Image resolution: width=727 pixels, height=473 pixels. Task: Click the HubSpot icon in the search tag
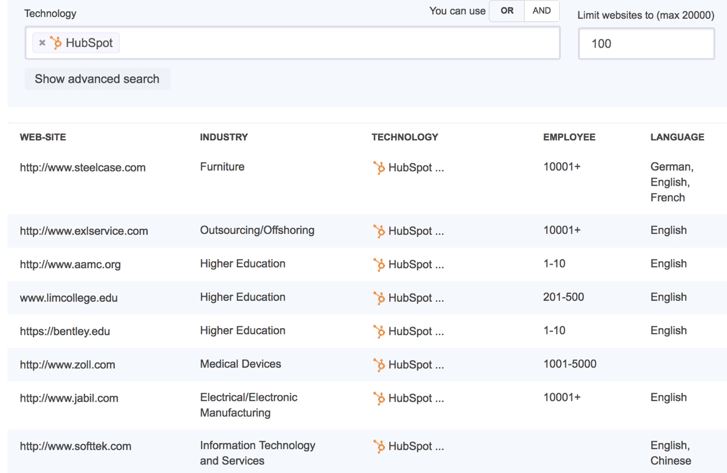pyautogui.click(x=56, y=43)
